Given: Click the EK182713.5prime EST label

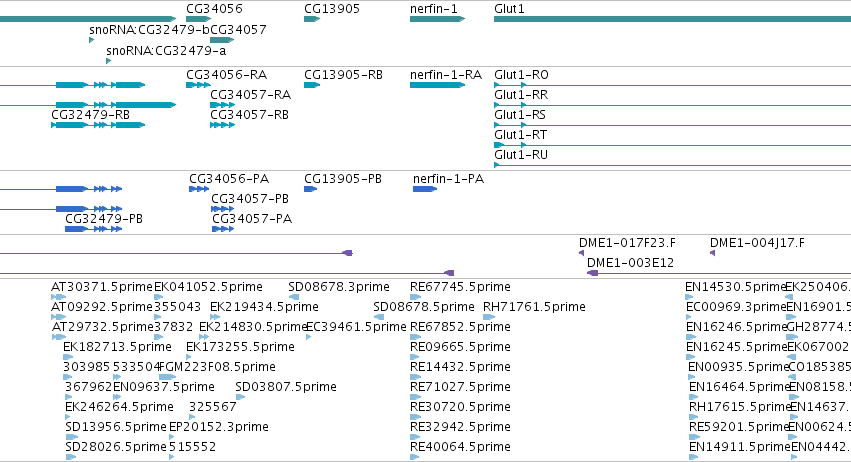Looking at the screenshot, I should [117, 347].
